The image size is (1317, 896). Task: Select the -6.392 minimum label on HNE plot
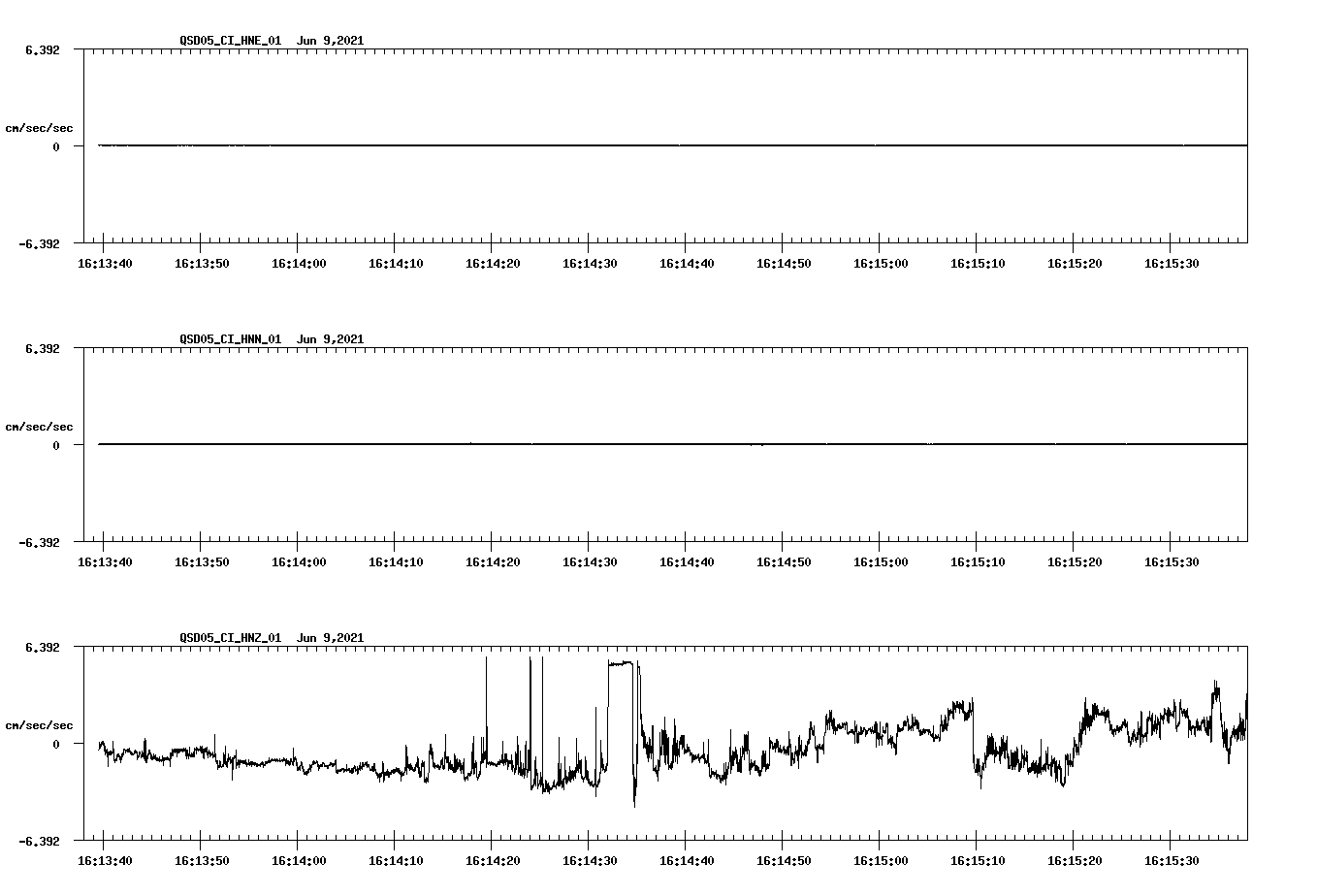(x=39, y=243)
